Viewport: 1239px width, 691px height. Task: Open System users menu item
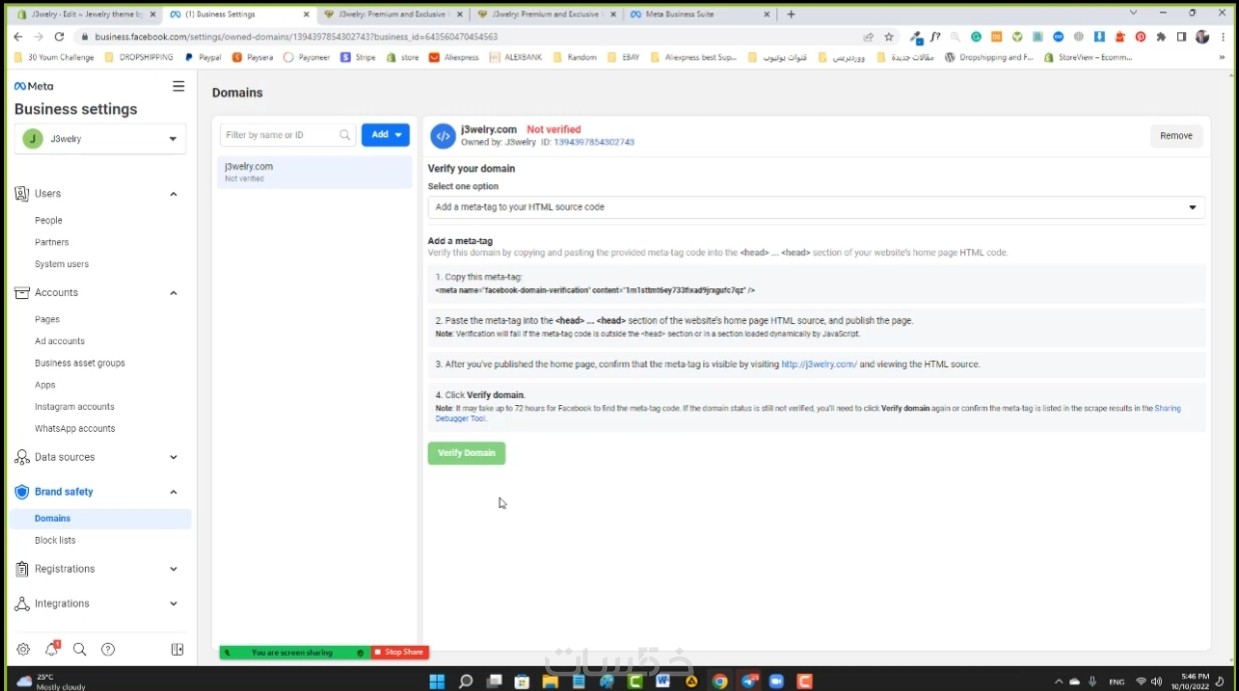pos(62,264)
